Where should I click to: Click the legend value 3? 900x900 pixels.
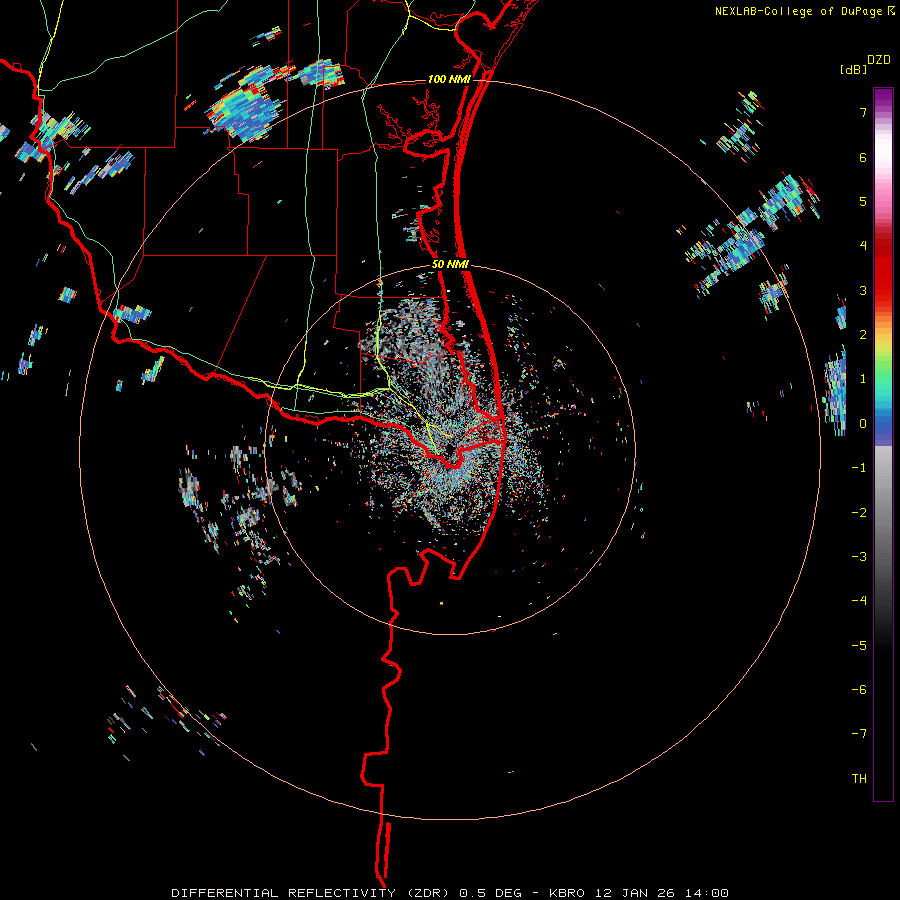(863, 290)
